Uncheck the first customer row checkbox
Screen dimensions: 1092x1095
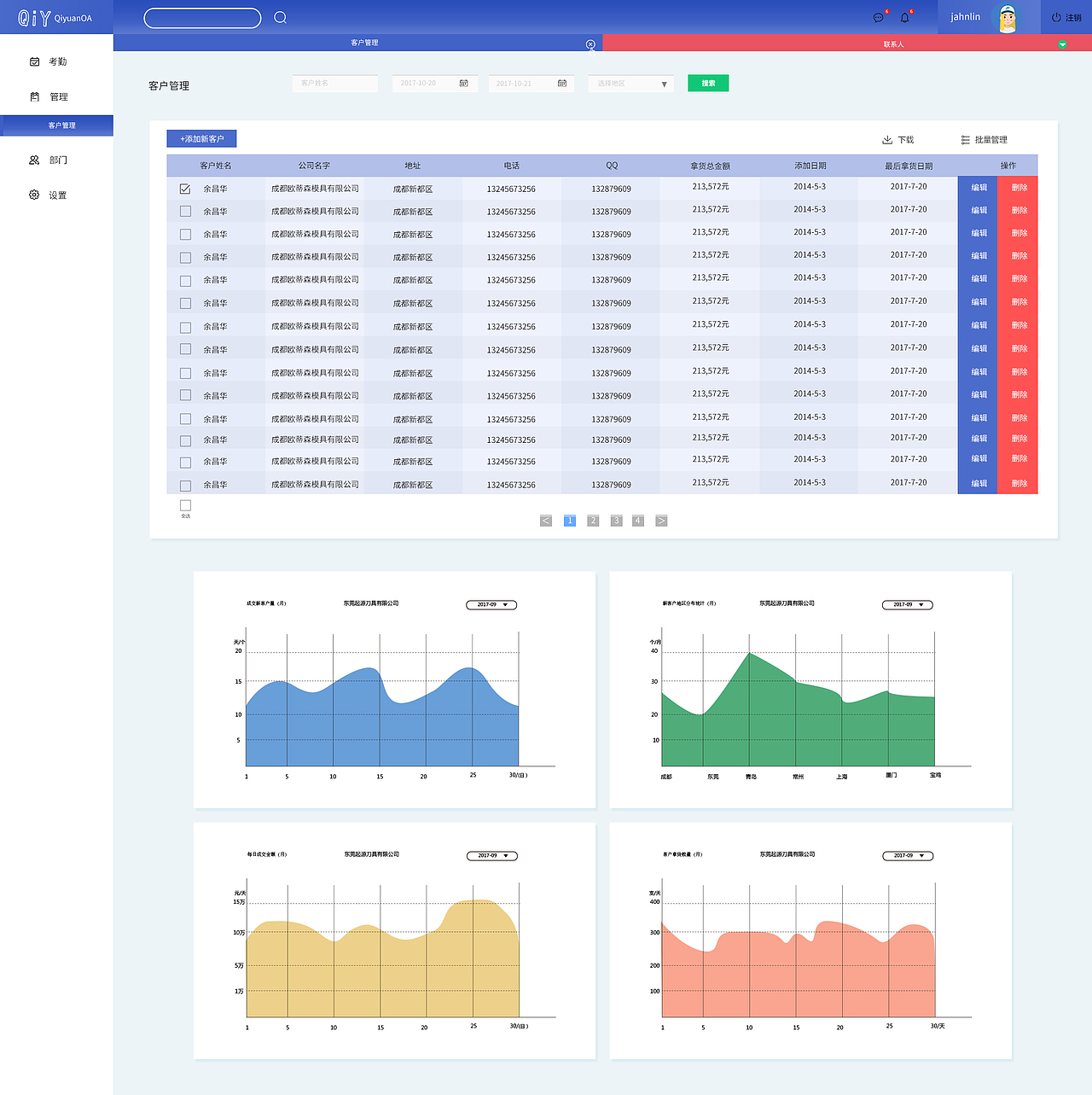[185, 189]
